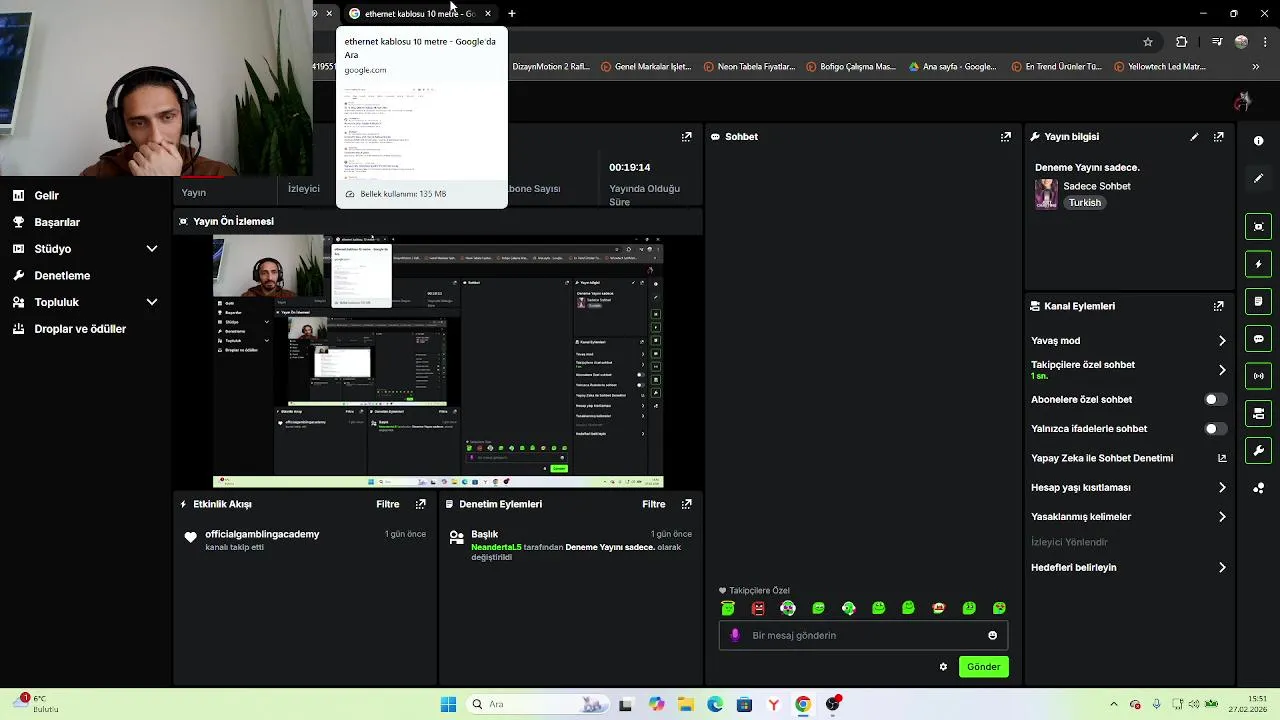The height and width of the screenshot is (720, 1280).
Task: Insert the angel halo green emote
Action: tap(728, 608)
